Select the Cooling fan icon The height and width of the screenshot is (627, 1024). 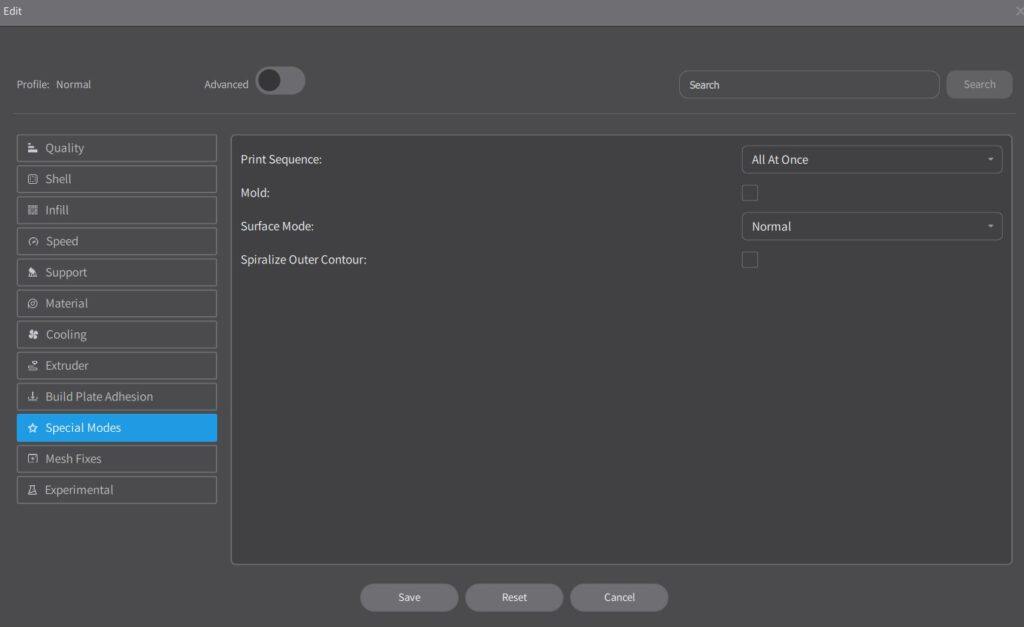pos(33,335)
